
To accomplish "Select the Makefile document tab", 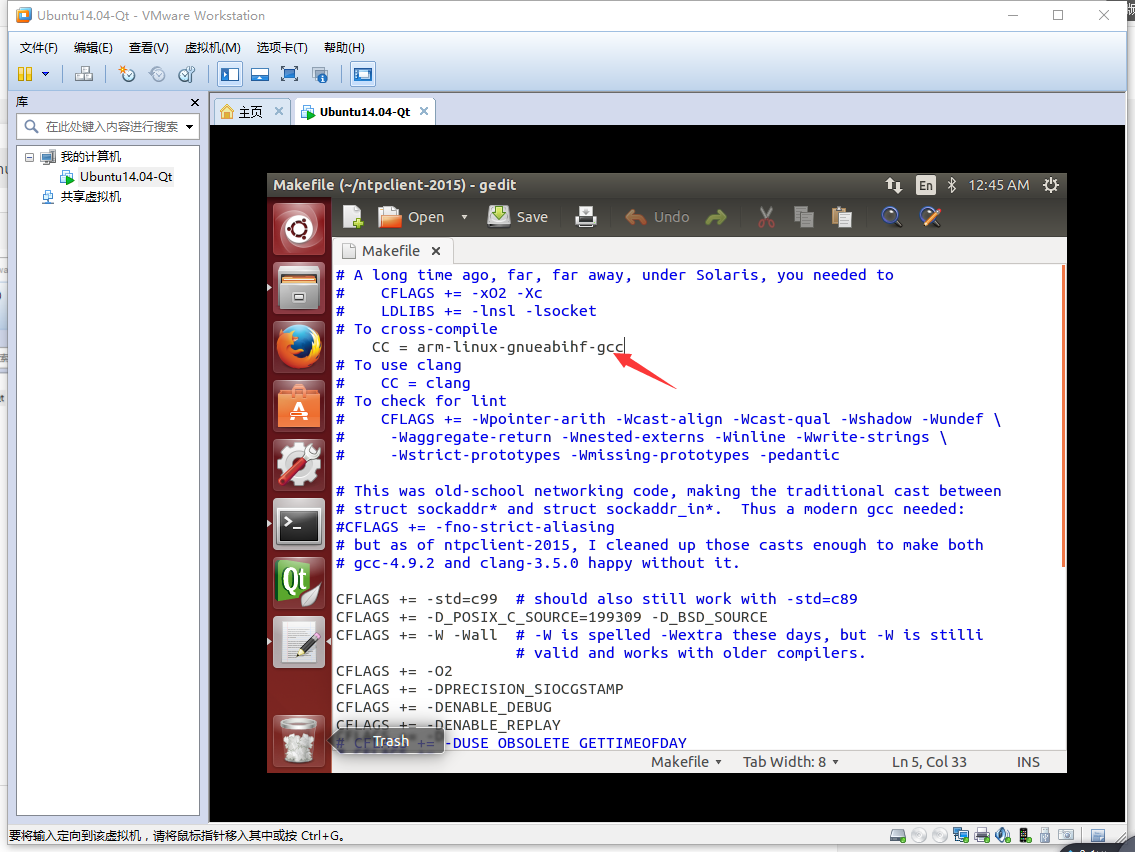I will tap(393, 251).
